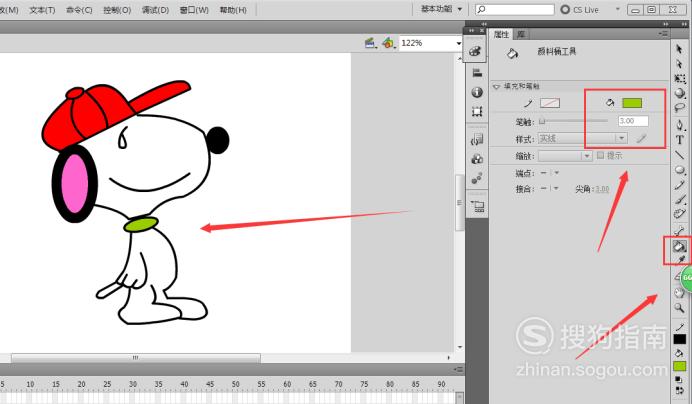Image resolution: width=692 pixels, height=404 pixels.
Task: Open the 样式 stroke style dropdown
Action: 583,138
